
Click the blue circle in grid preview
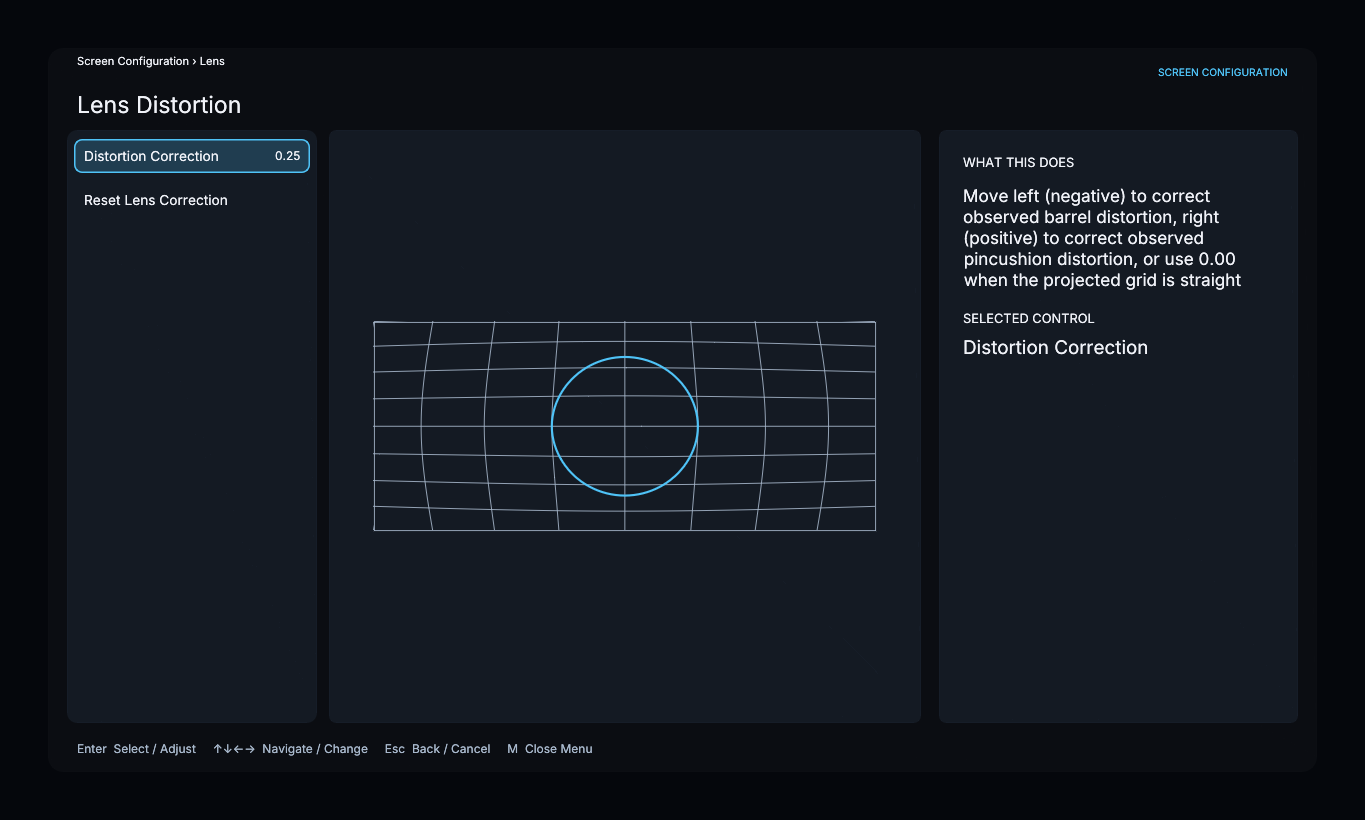(x=625, y=426)
